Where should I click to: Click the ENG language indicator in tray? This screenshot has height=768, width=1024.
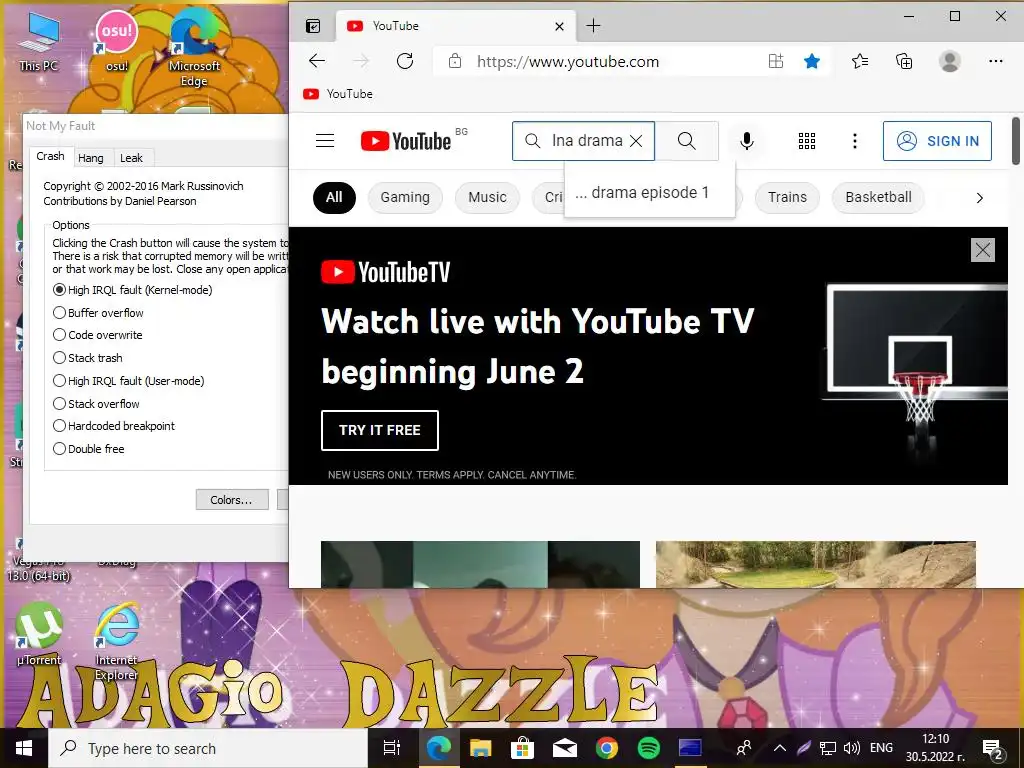(x=882, y=748)
